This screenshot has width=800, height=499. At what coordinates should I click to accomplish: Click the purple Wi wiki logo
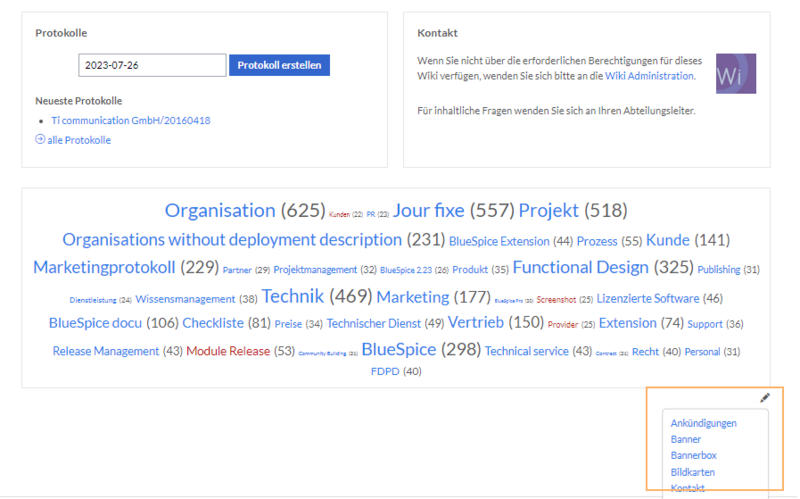click(x=736, y=74)
